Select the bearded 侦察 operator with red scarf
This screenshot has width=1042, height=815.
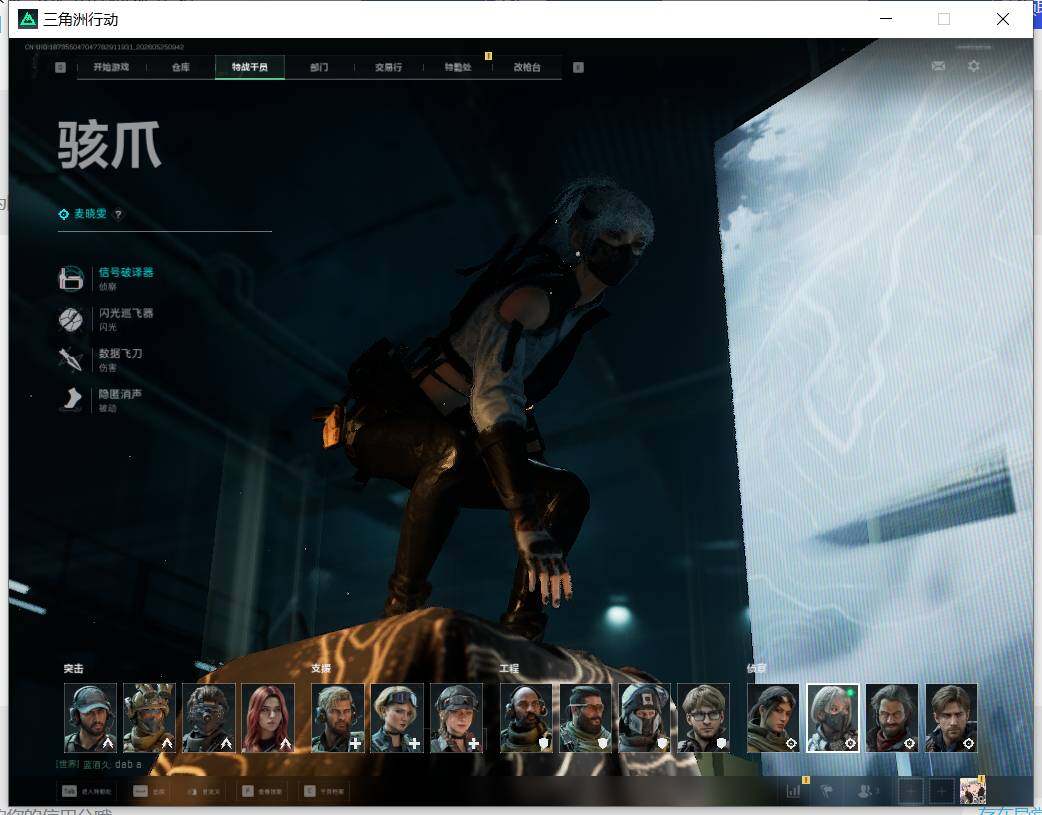click(x=892, y=718)
